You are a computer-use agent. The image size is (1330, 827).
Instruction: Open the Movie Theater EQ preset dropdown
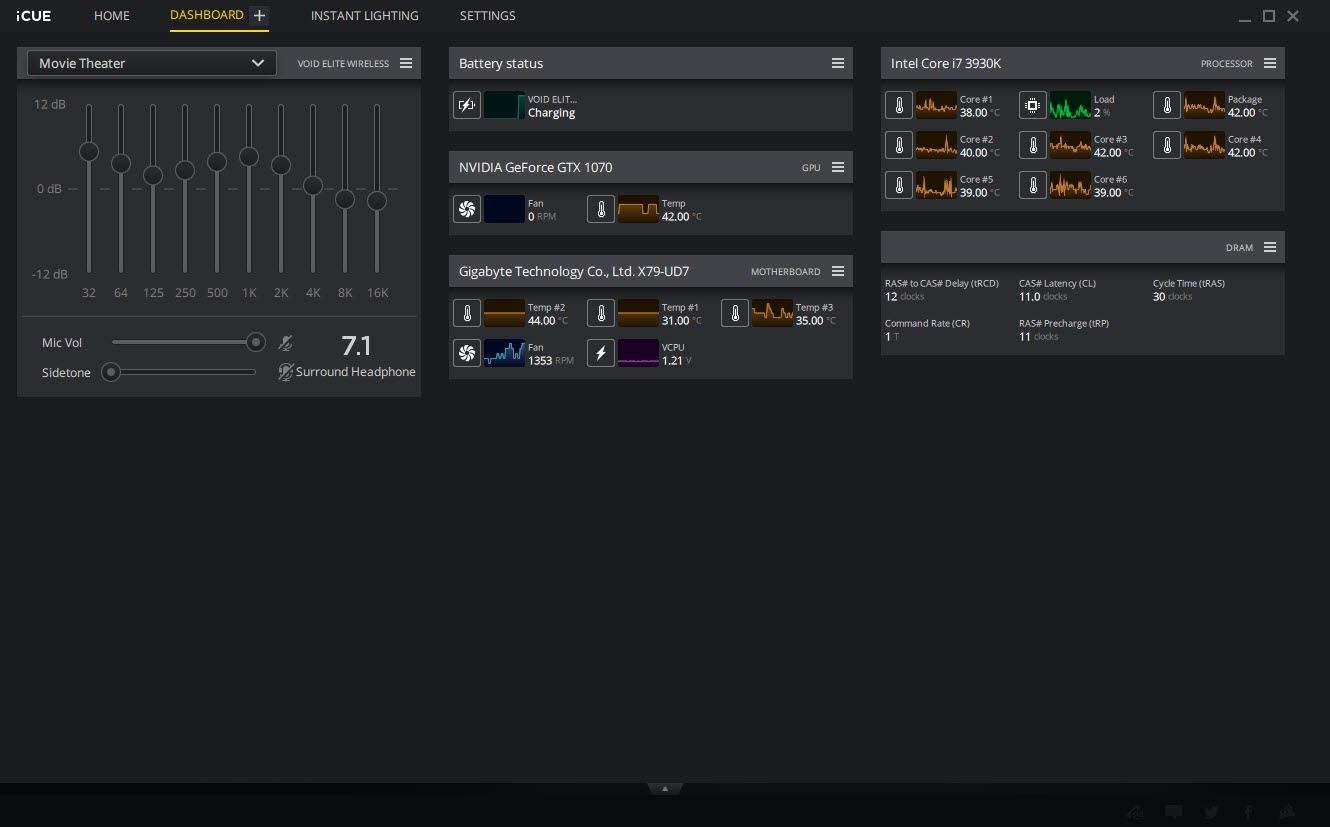click(x=152, y=63)
